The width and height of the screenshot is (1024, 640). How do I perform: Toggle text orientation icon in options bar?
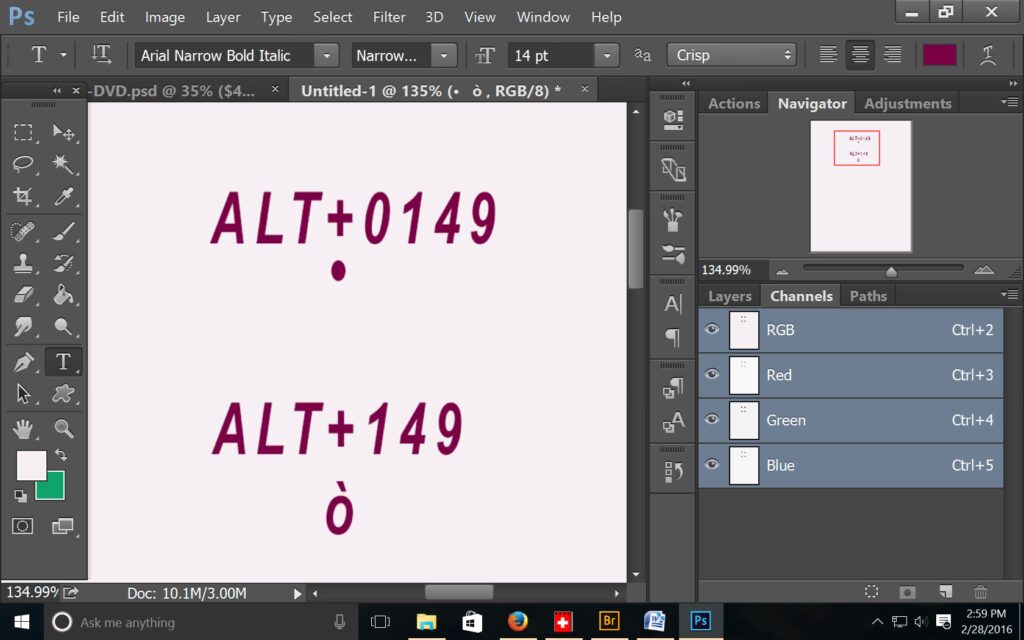click(x=101, y=55)
